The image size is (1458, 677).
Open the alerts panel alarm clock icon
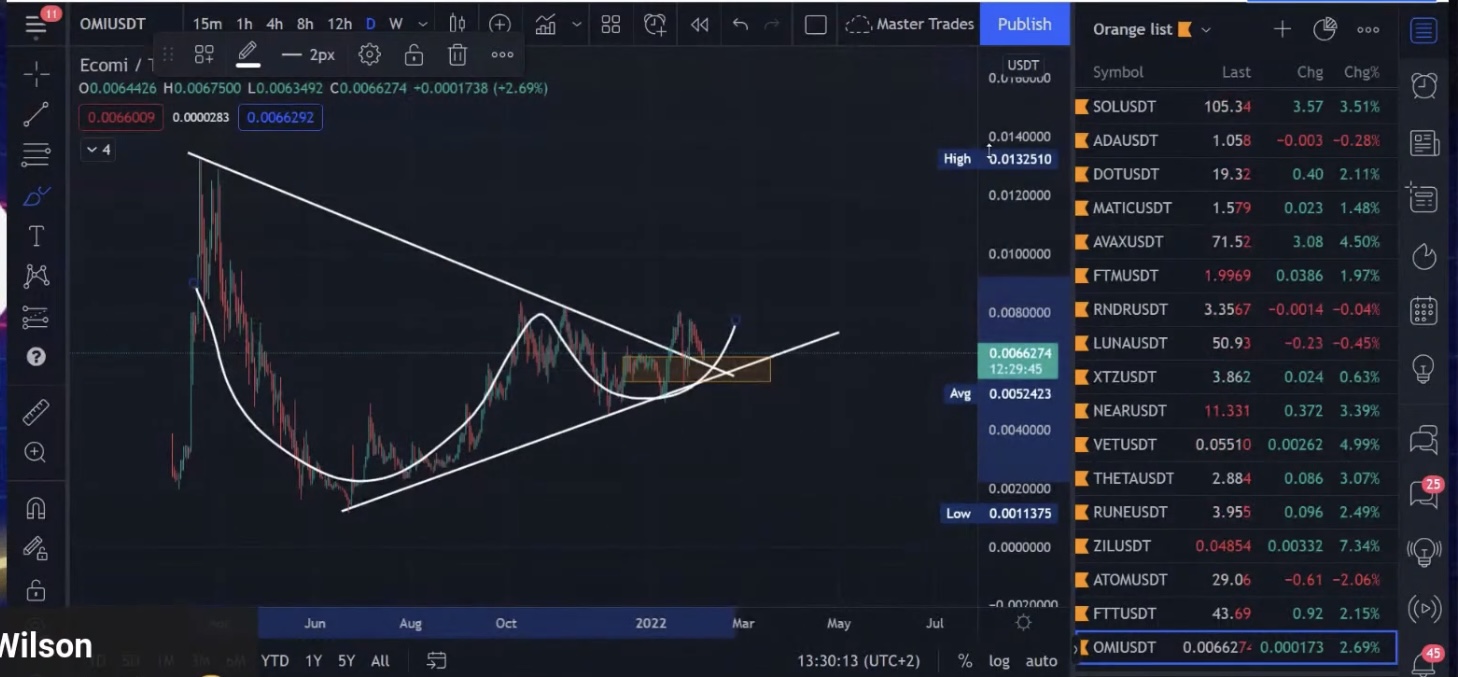(1424, 84)
